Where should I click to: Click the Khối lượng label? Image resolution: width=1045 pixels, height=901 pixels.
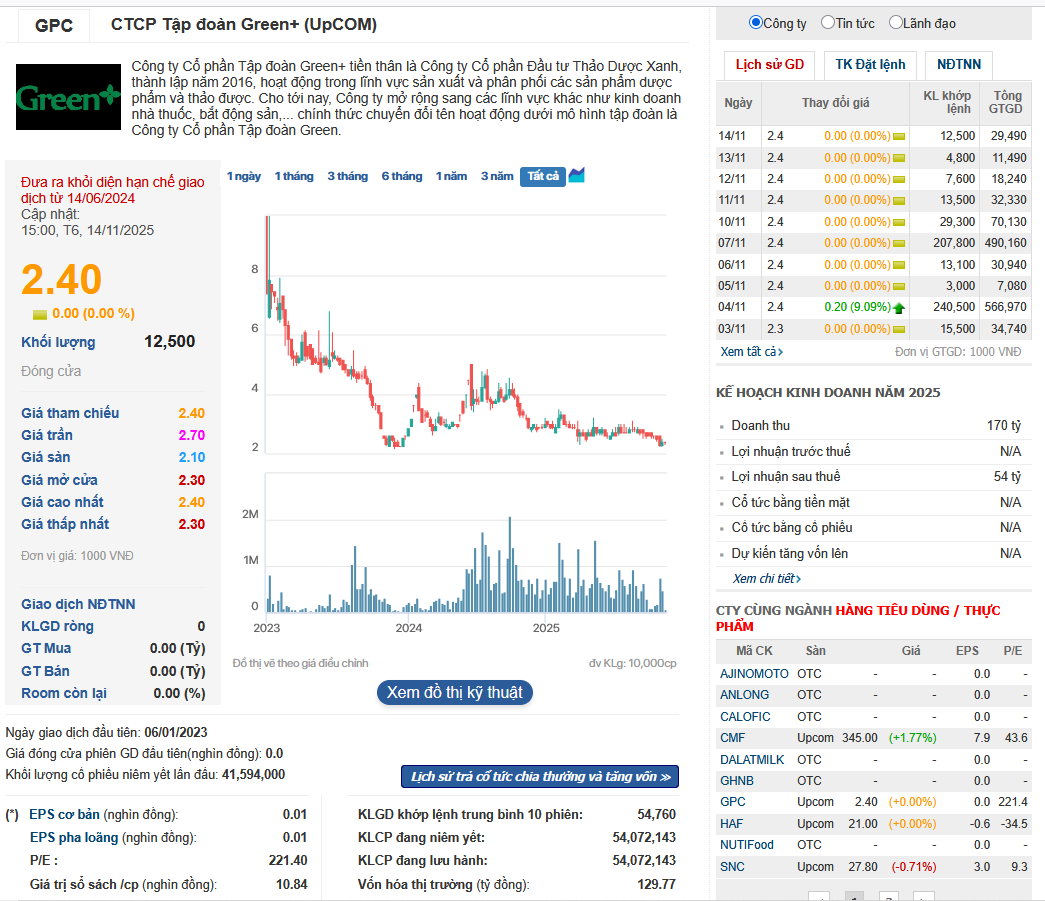[x=58, y=342]
